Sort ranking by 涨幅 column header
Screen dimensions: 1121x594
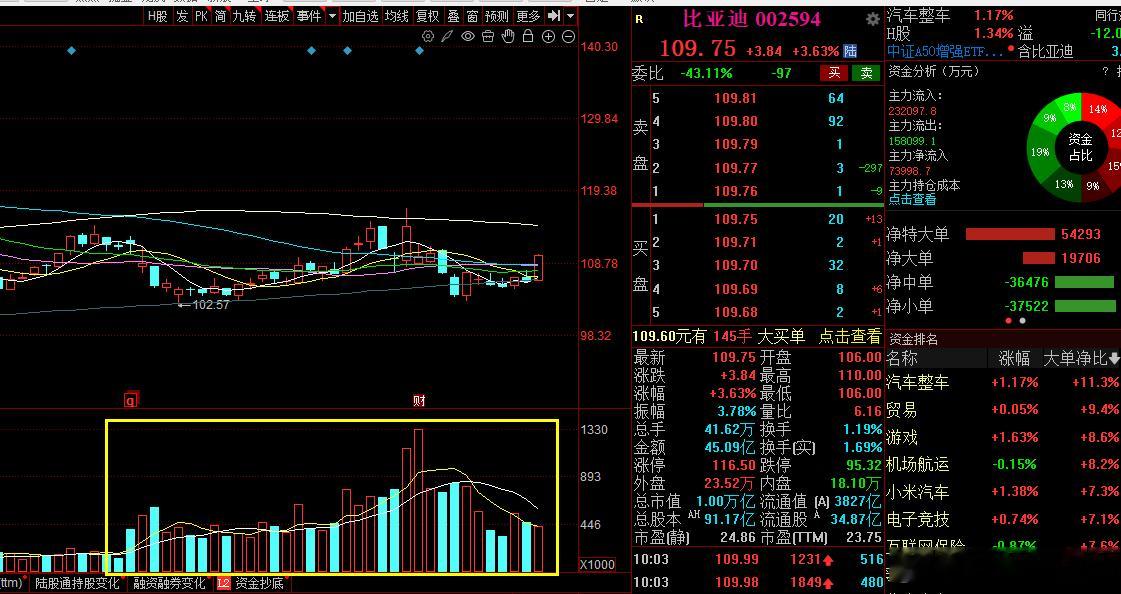pos(1014,358)
